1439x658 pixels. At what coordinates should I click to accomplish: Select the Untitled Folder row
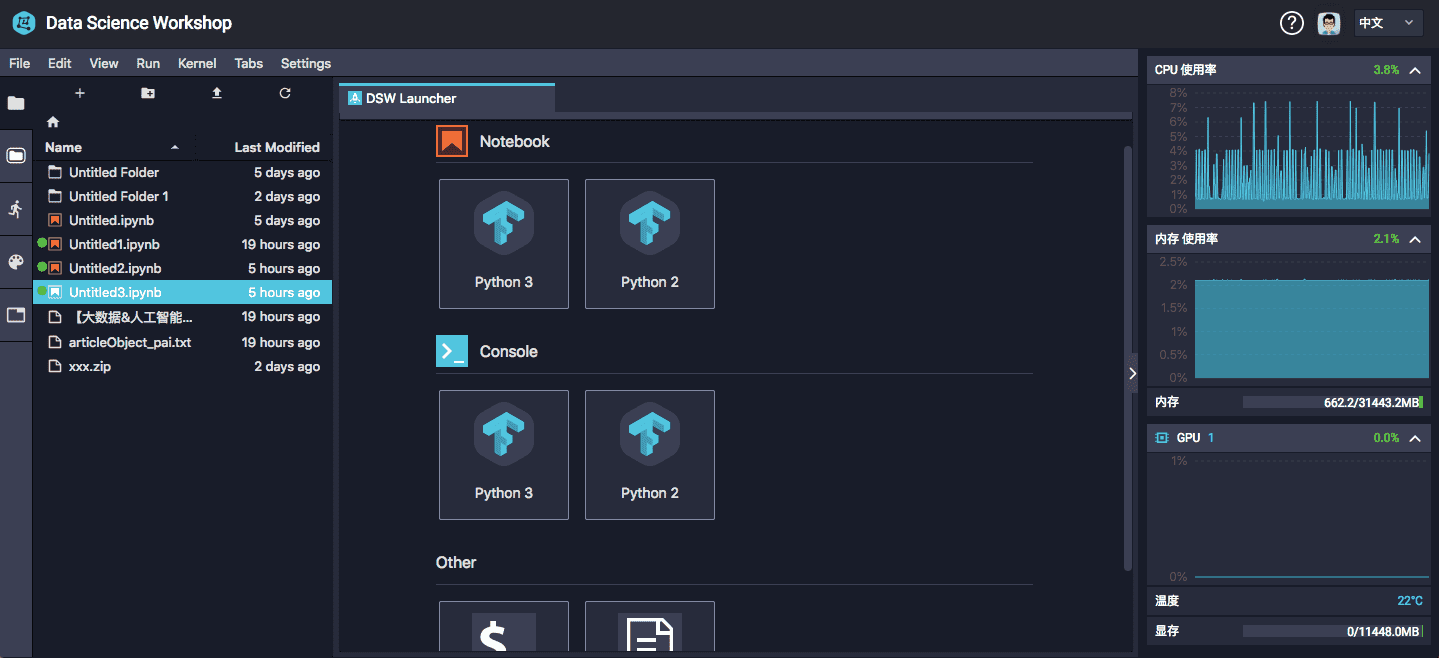[x=183, y=172]
